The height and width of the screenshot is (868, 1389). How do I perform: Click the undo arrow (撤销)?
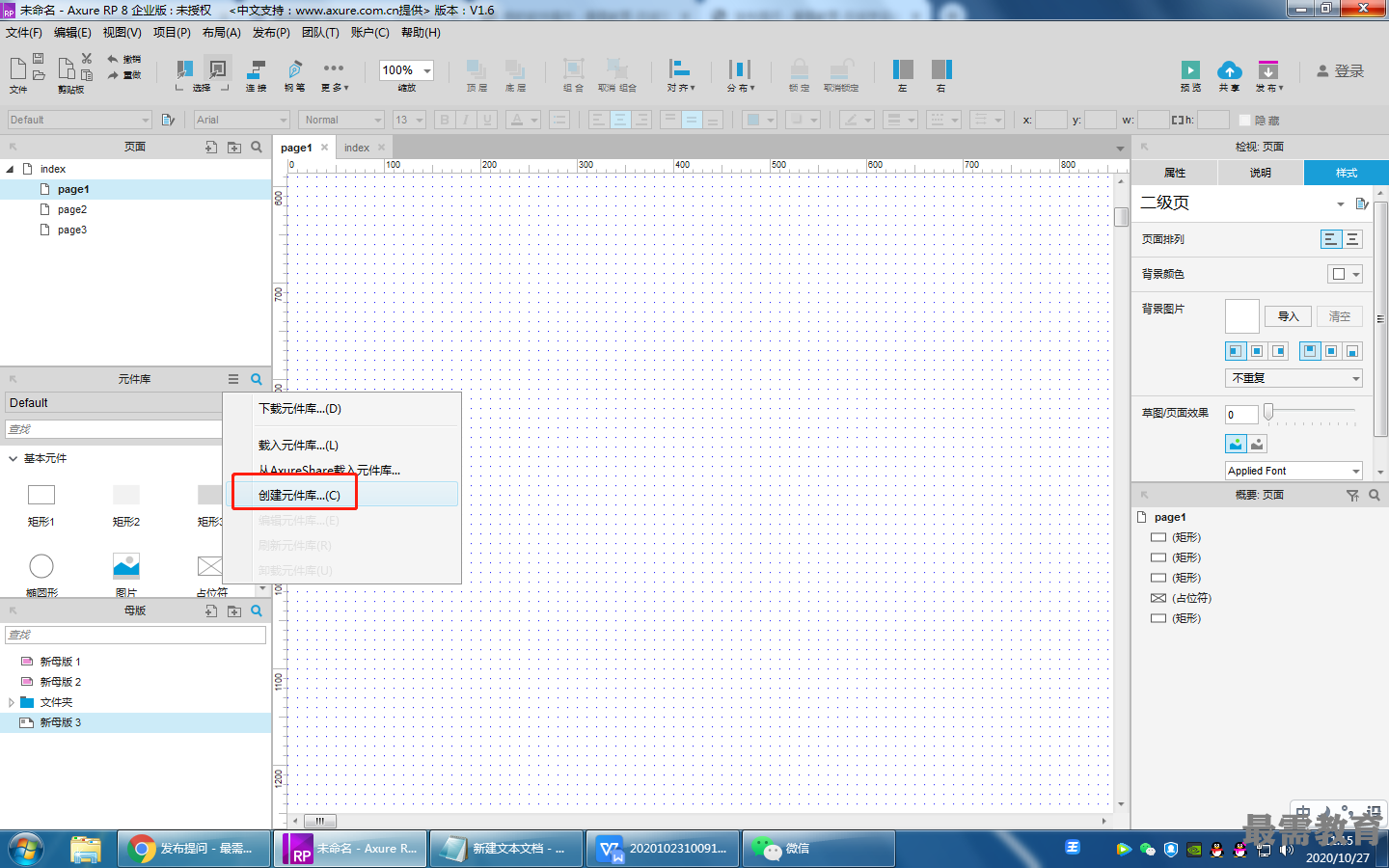click(x=113, y=59)
